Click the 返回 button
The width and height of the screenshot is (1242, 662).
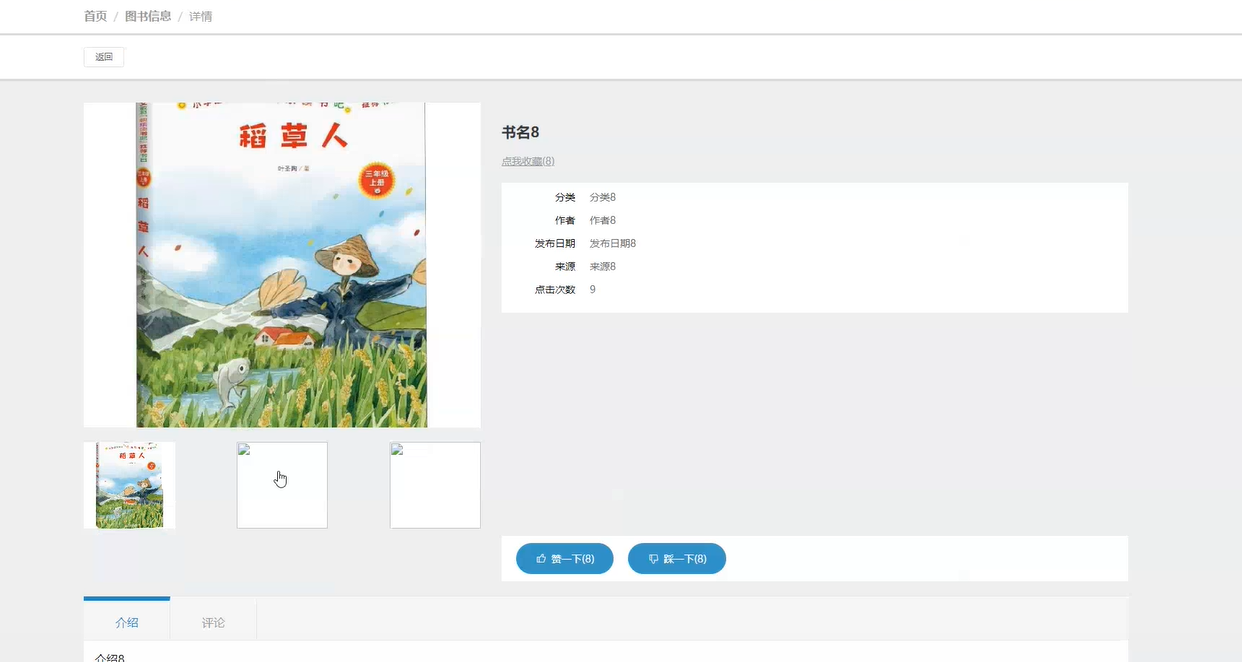(x=104, y=57)
